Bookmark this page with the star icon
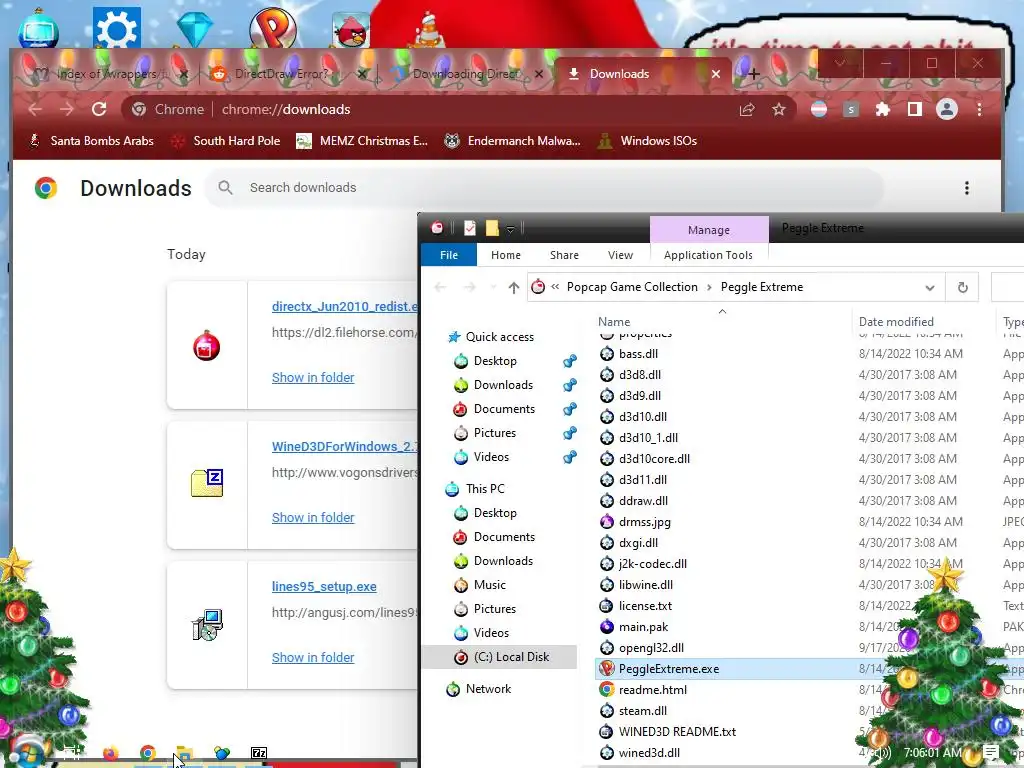The image size is (1024, 768). coord(778,109)
